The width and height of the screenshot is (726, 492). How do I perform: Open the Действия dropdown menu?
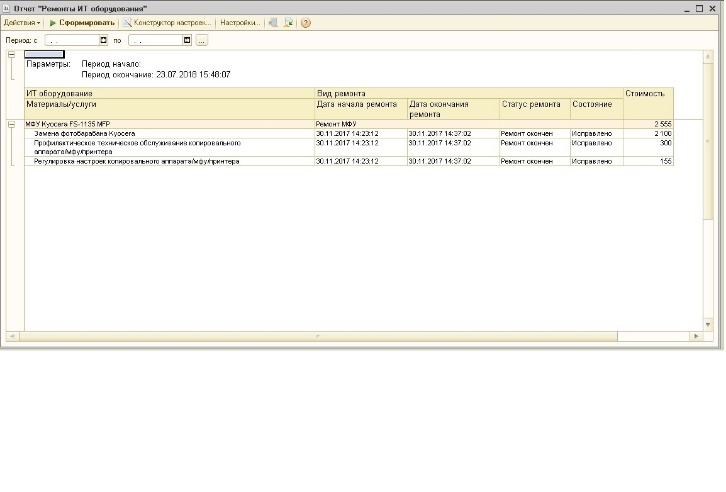pos(22,23)
